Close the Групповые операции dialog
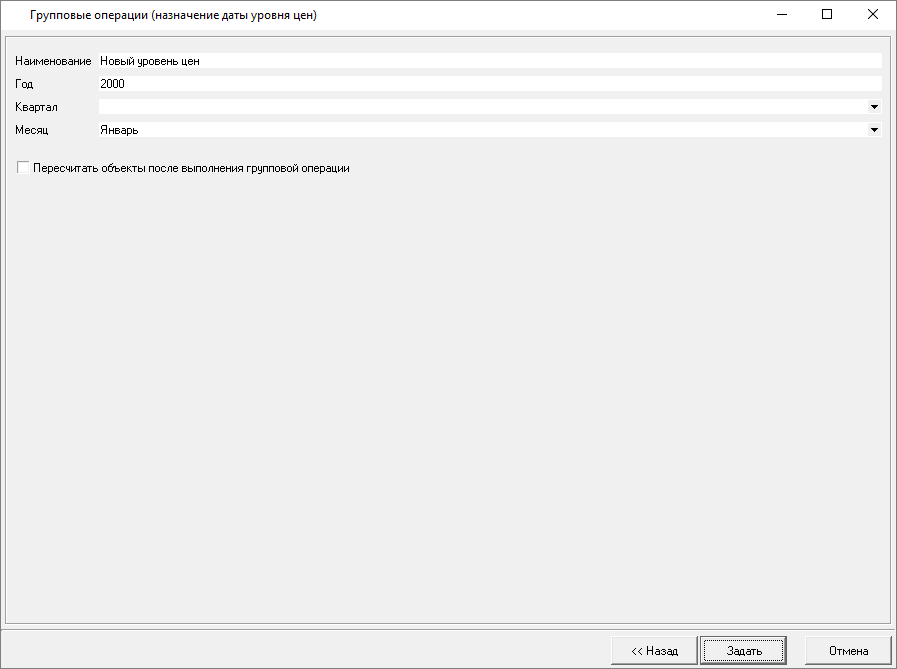 [873, 15]
